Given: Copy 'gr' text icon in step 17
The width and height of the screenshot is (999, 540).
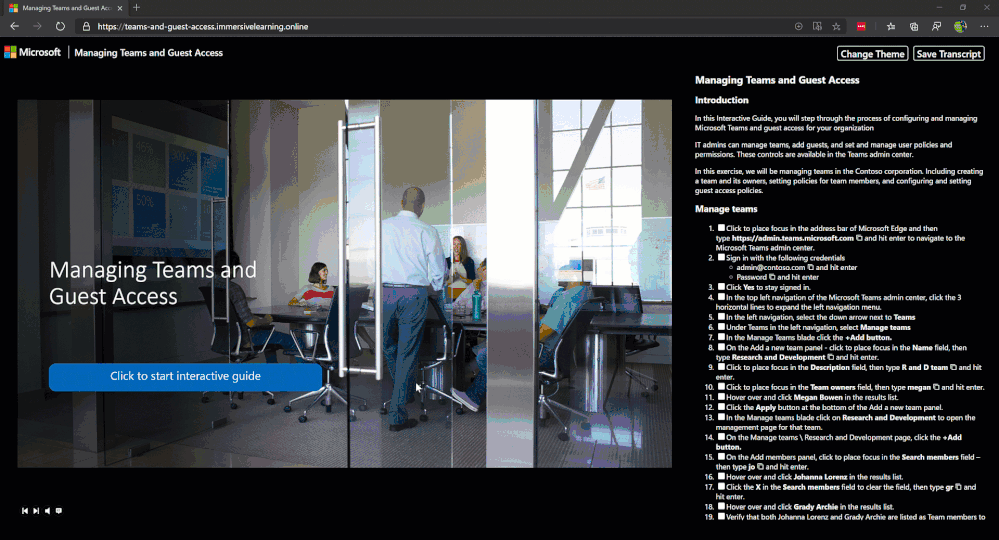Looking at the screenshot, I should (958, 487).
